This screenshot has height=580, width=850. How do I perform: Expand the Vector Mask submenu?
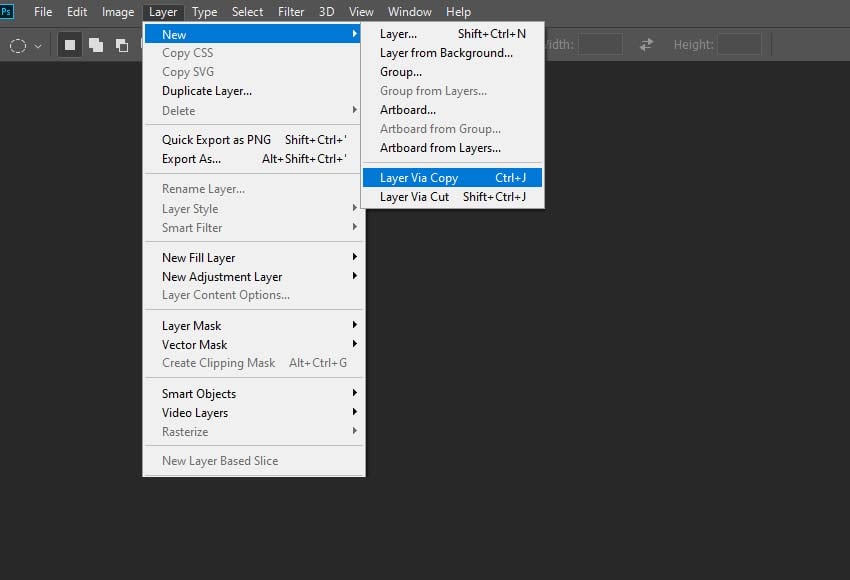click(253, 344)
